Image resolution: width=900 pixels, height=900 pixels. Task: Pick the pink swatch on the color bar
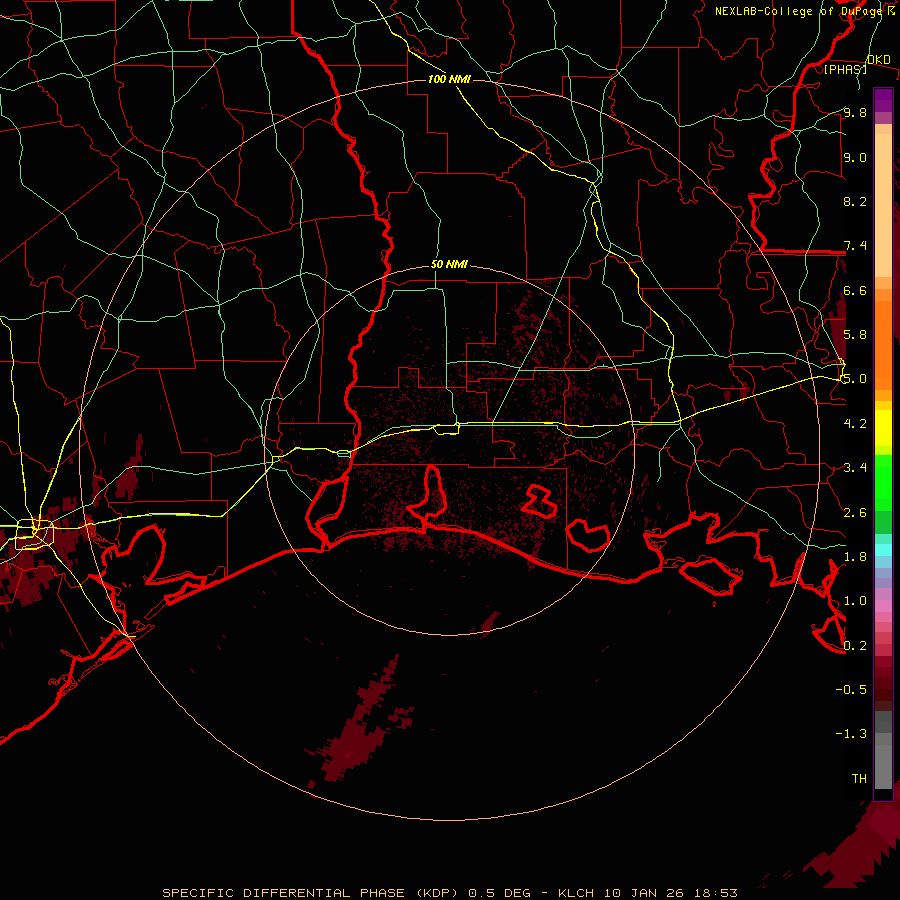click(883, 606)
